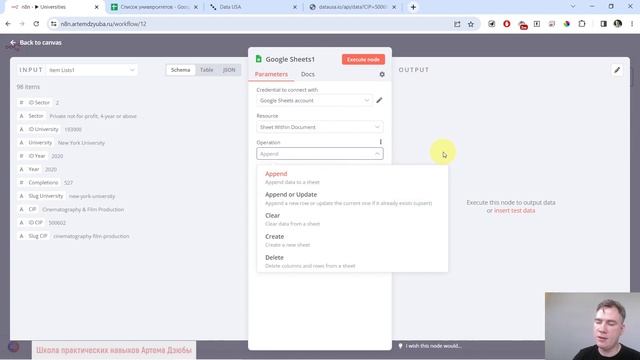Select the University schema field
The width and height of the screenshot is (640, 360).
[x=36, y=143]
